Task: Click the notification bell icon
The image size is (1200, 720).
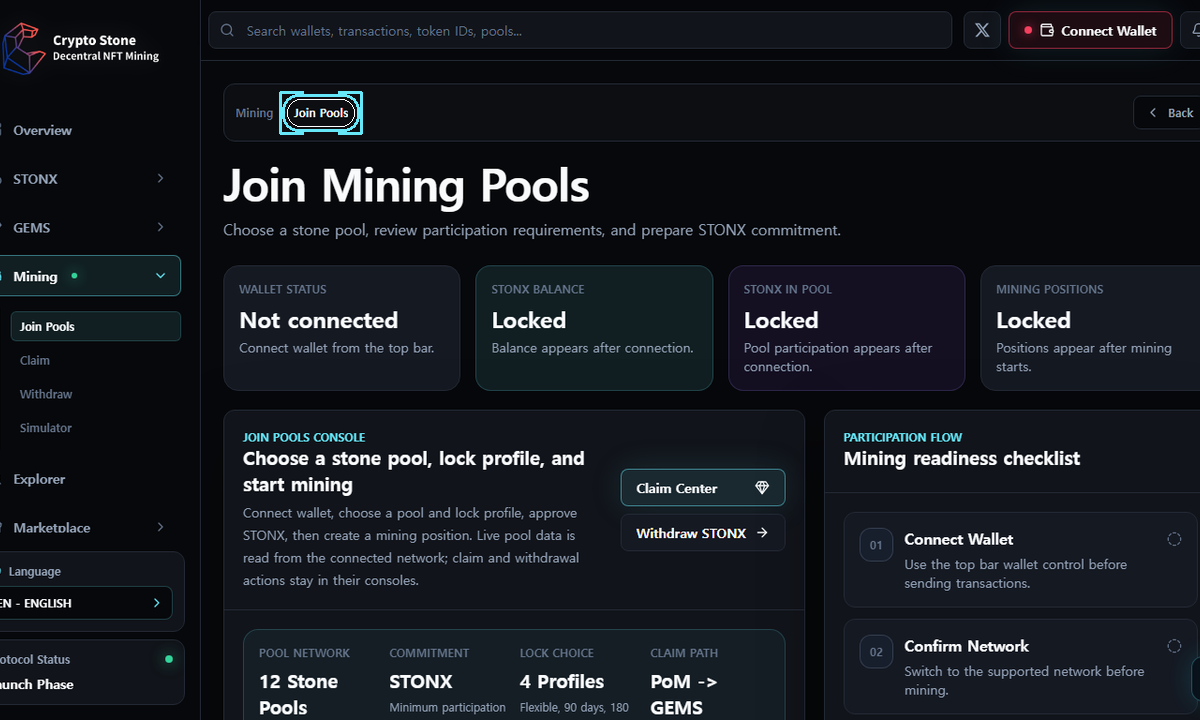Action: [x=1194, y=31]
